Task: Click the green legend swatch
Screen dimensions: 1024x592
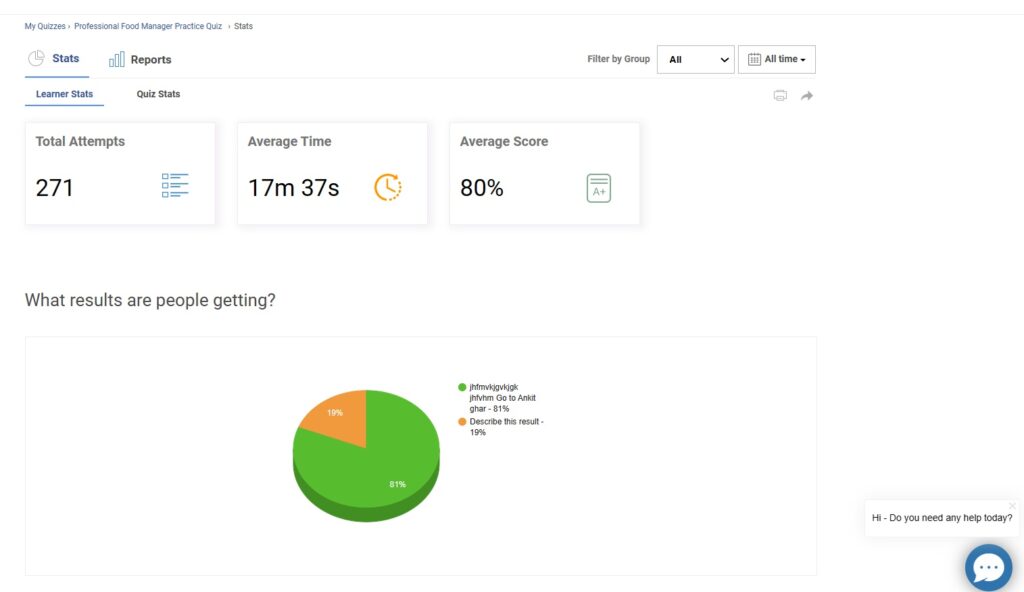Action: pyautogui.click(x=462, y=387)
